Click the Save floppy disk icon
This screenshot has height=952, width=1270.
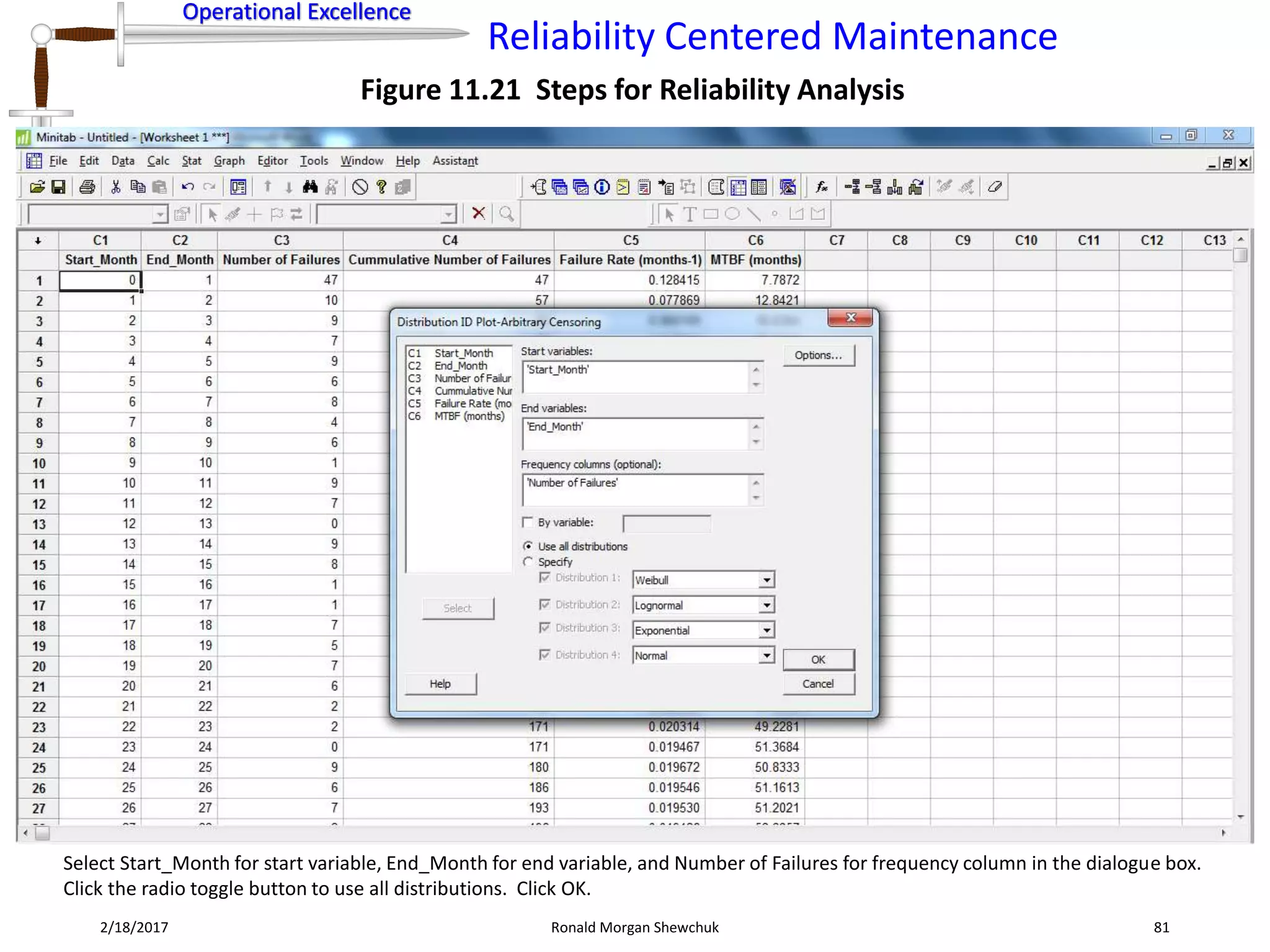[58, 187]
